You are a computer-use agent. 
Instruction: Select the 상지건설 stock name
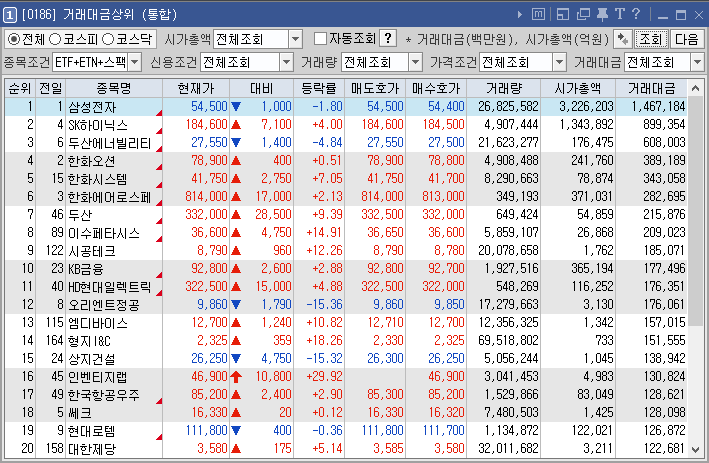tap(92, 359)
